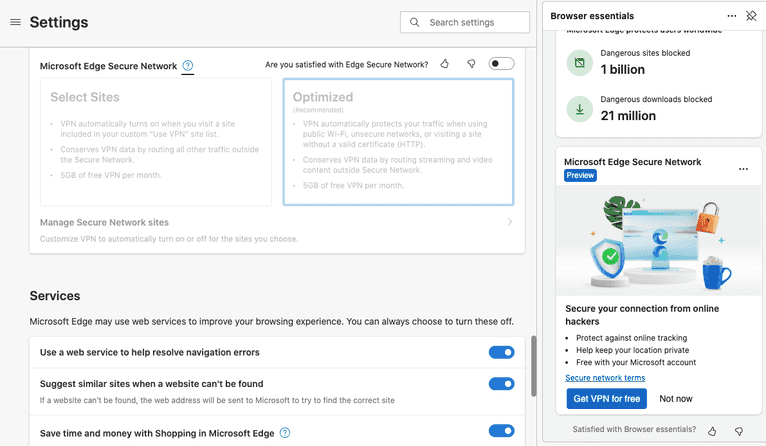Click the Secure Network help question icon
Image resolution: width=766 pixels, height=446 pixels.
pyautogui.click(x=188, y=66)
